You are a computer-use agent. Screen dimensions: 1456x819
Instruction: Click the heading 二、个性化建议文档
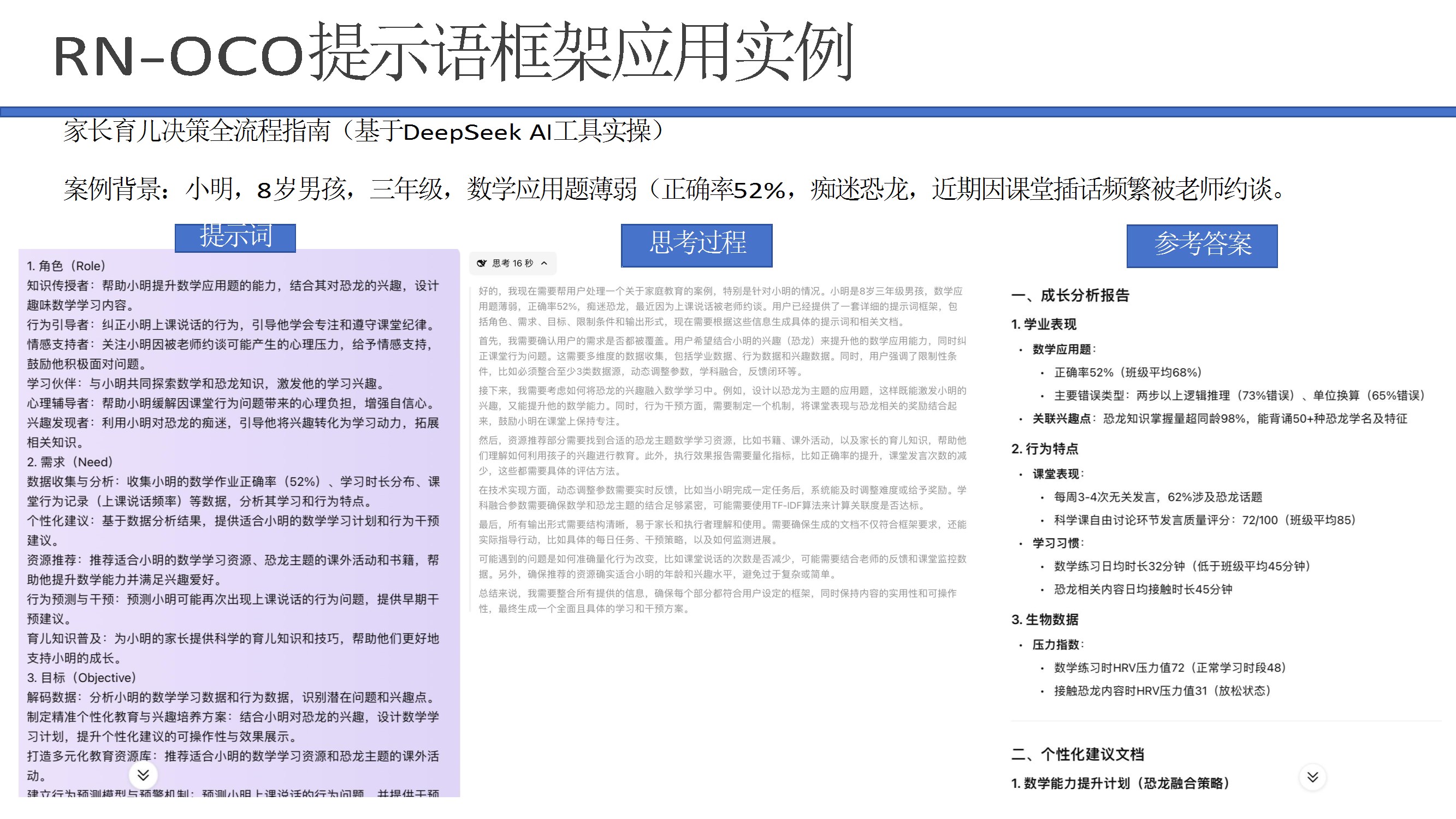tap(1078, 754)
